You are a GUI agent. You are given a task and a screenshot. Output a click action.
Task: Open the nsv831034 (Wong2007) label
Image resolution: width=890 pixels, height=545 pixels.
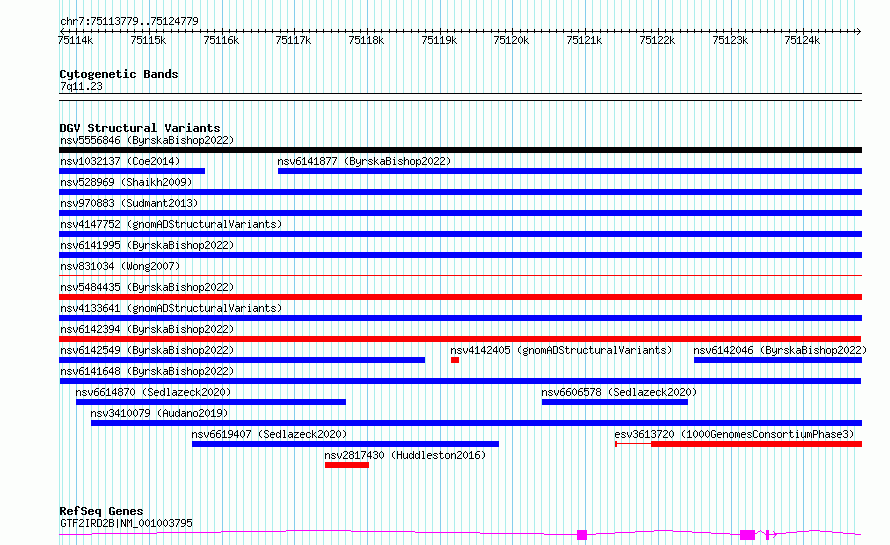click(x=120, y=266)
